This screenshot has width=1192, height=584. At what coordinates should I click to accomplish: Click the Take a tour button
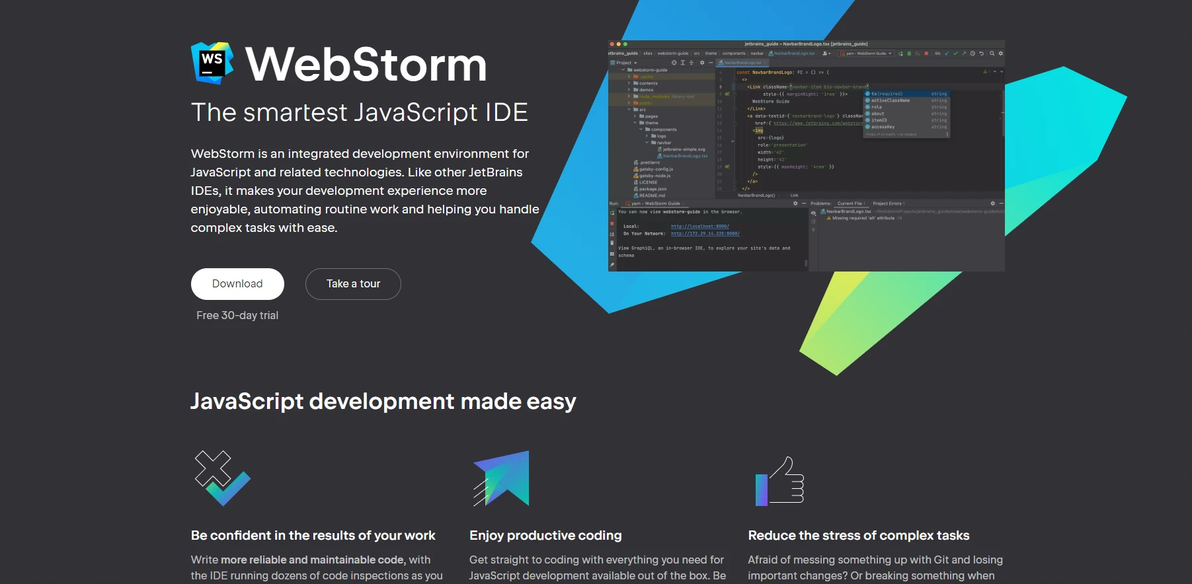click(353, 284)
